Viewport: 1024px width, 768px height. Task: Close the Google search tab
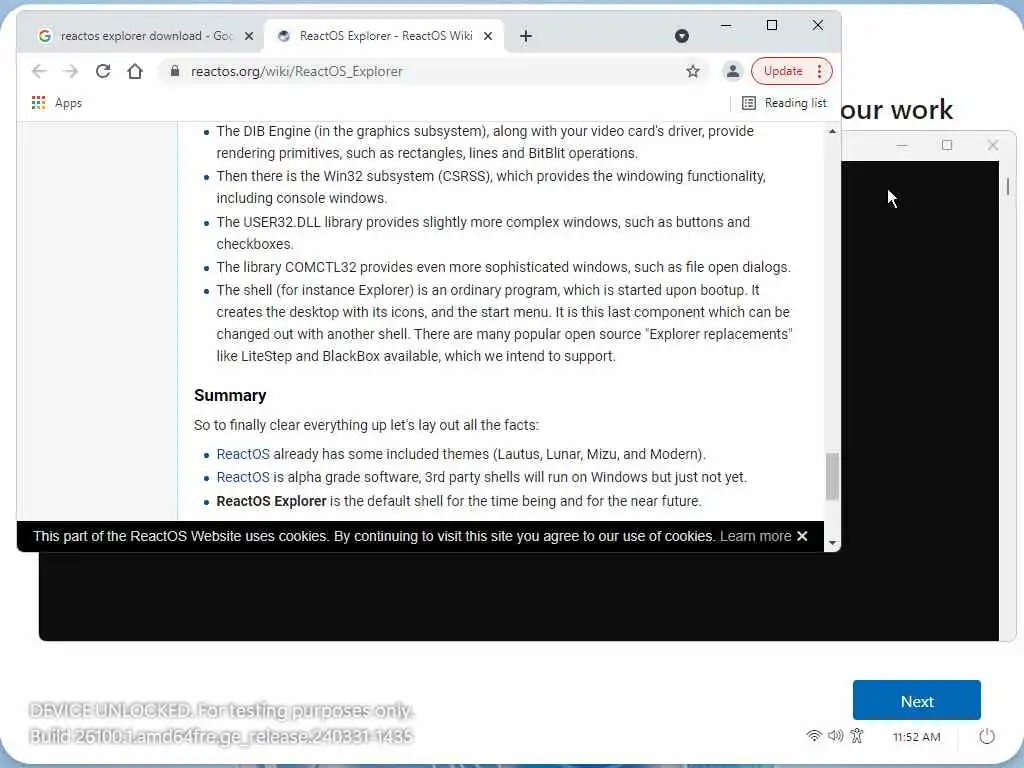pyautogui.click(x=249, y=36)
